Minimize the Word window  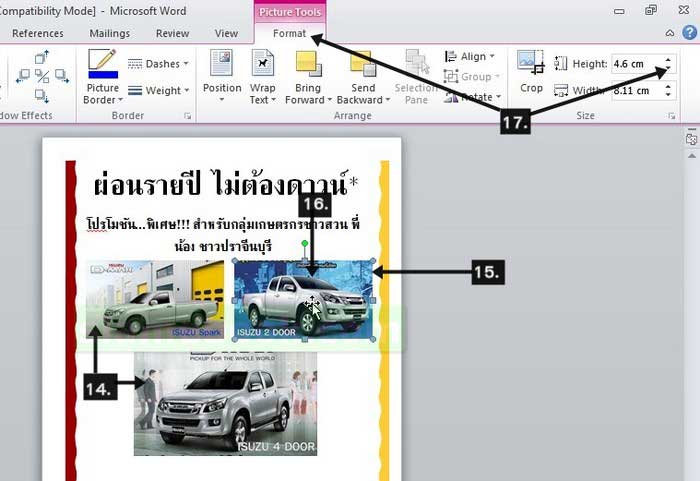click(619, 11)
